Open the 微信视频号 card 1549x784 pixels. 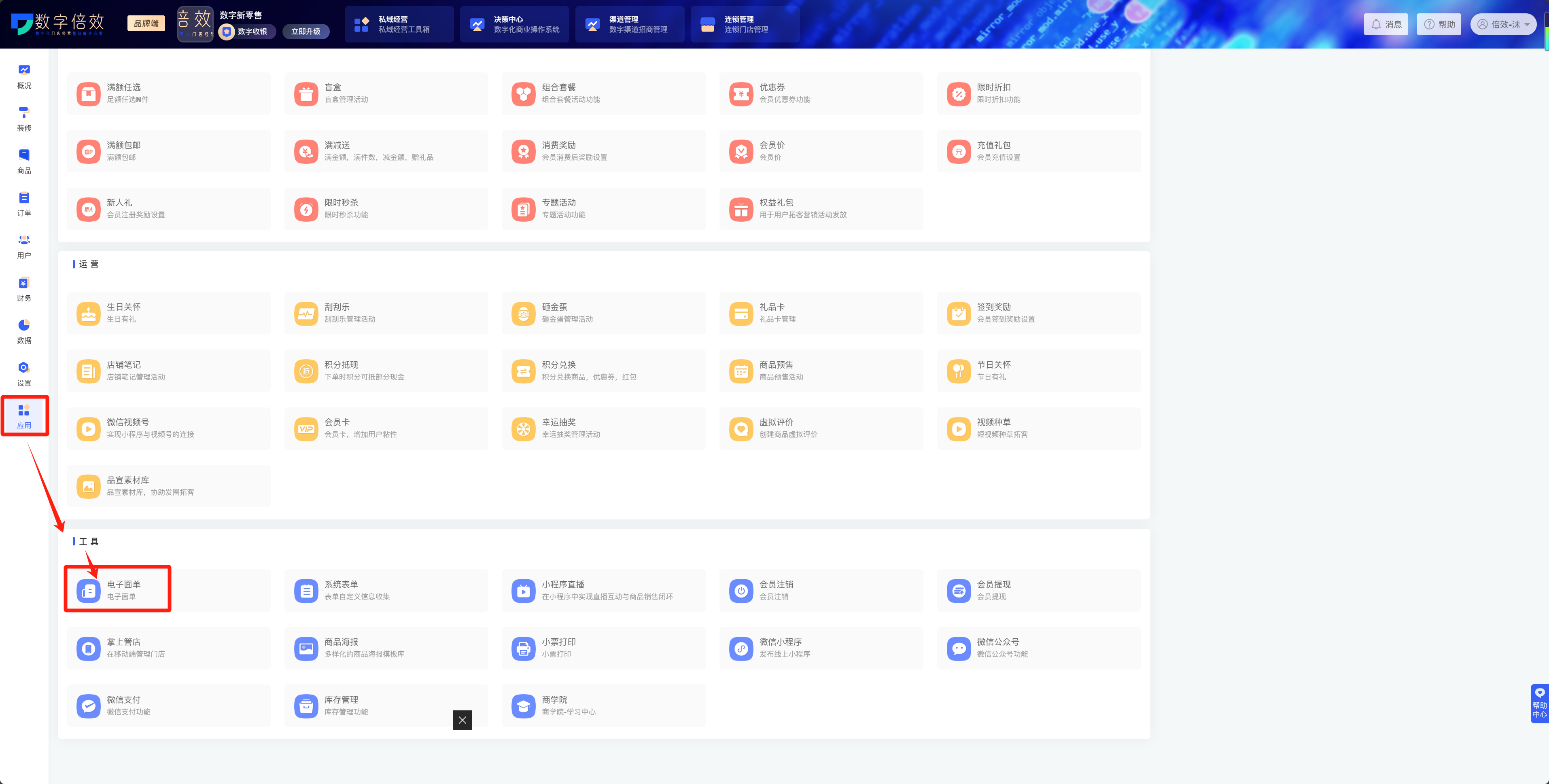(168, 429)
